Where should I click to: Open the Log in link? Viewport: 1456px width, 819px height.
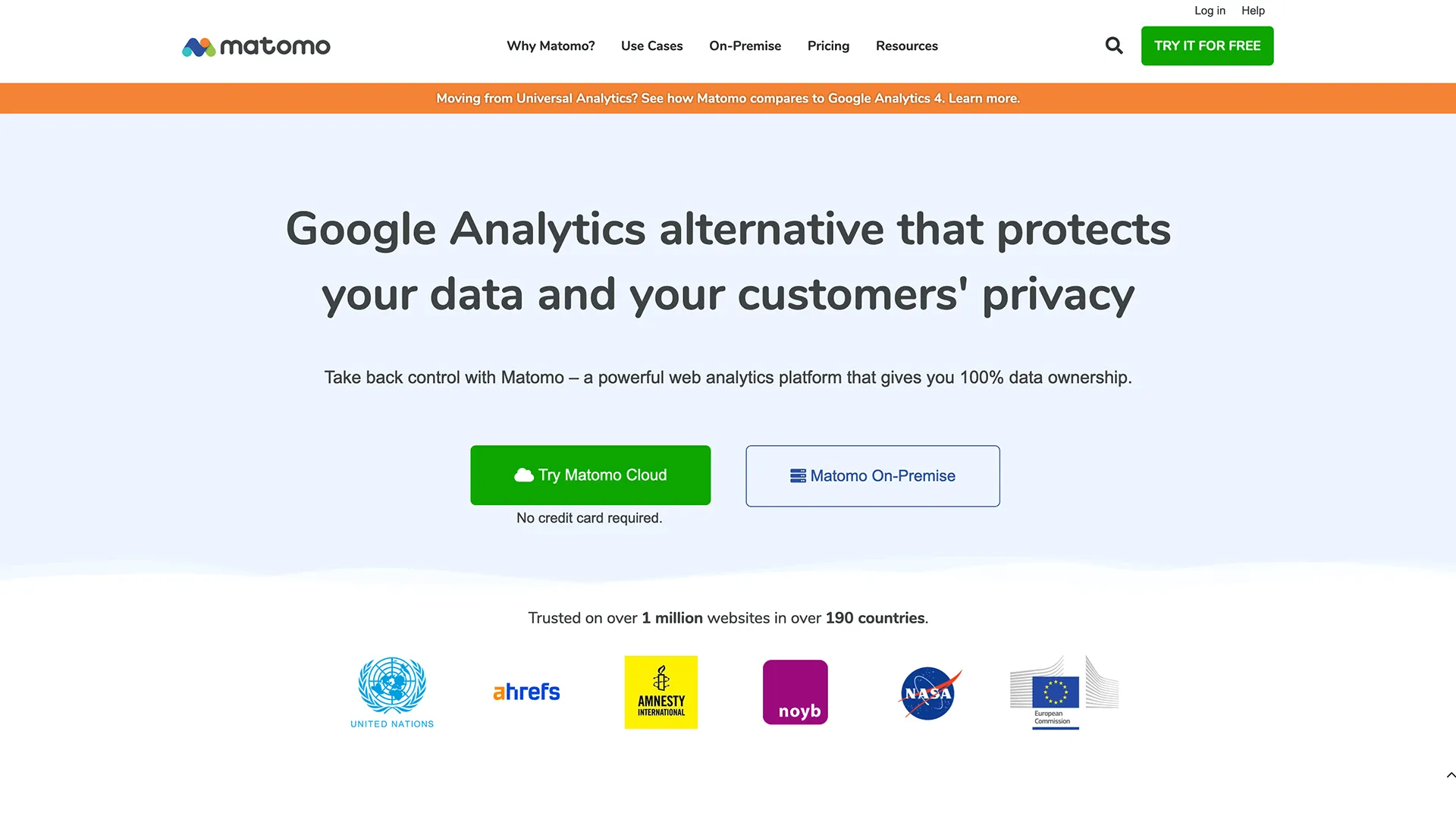pos(1210,11)
